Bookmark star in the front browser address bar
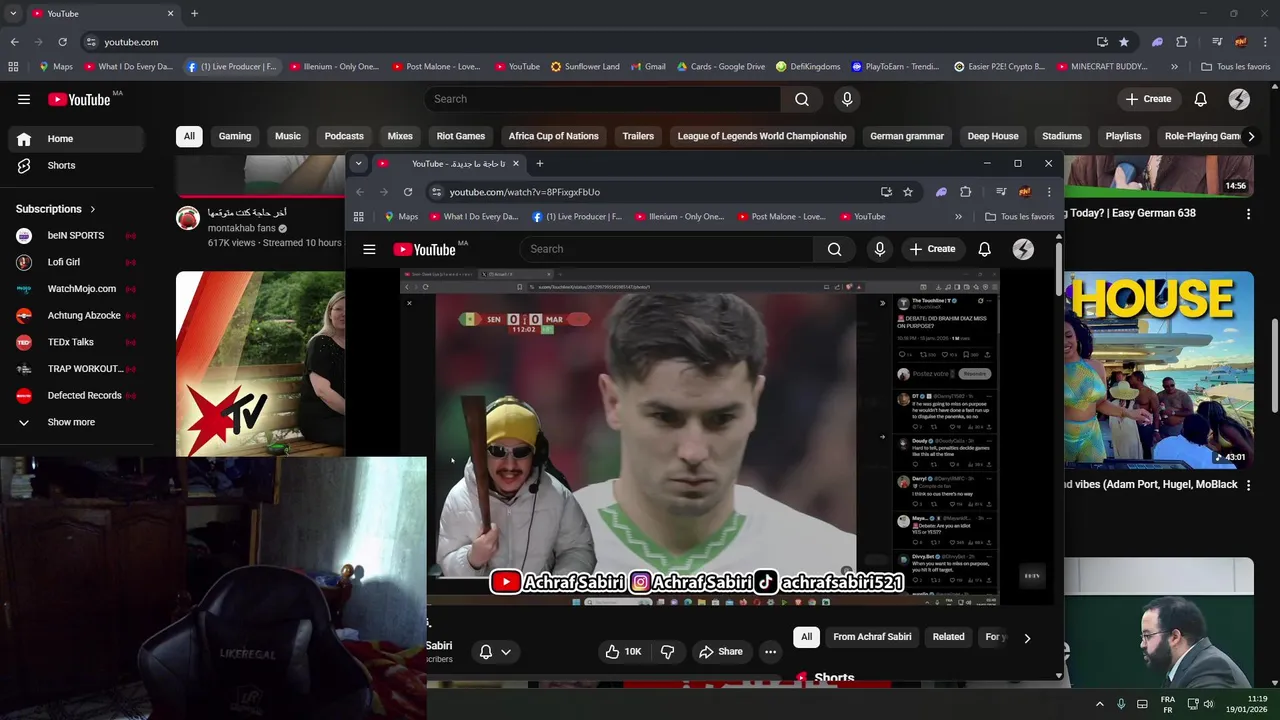Image resolution: width=1280 pixels, height=720 pixels. pyautogui.click(x=908, y=192)
